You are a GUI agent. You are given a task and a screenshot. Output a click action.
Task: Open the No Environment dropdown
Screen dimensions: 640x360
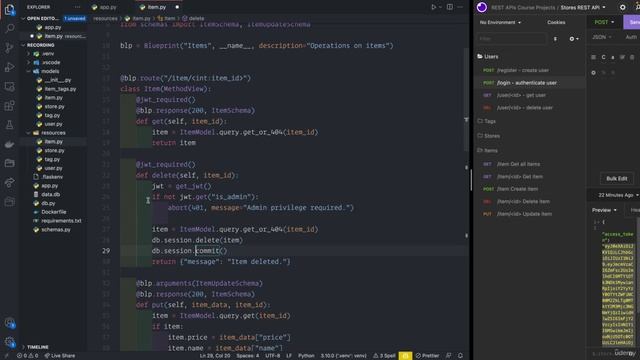[x=500, y=22]
